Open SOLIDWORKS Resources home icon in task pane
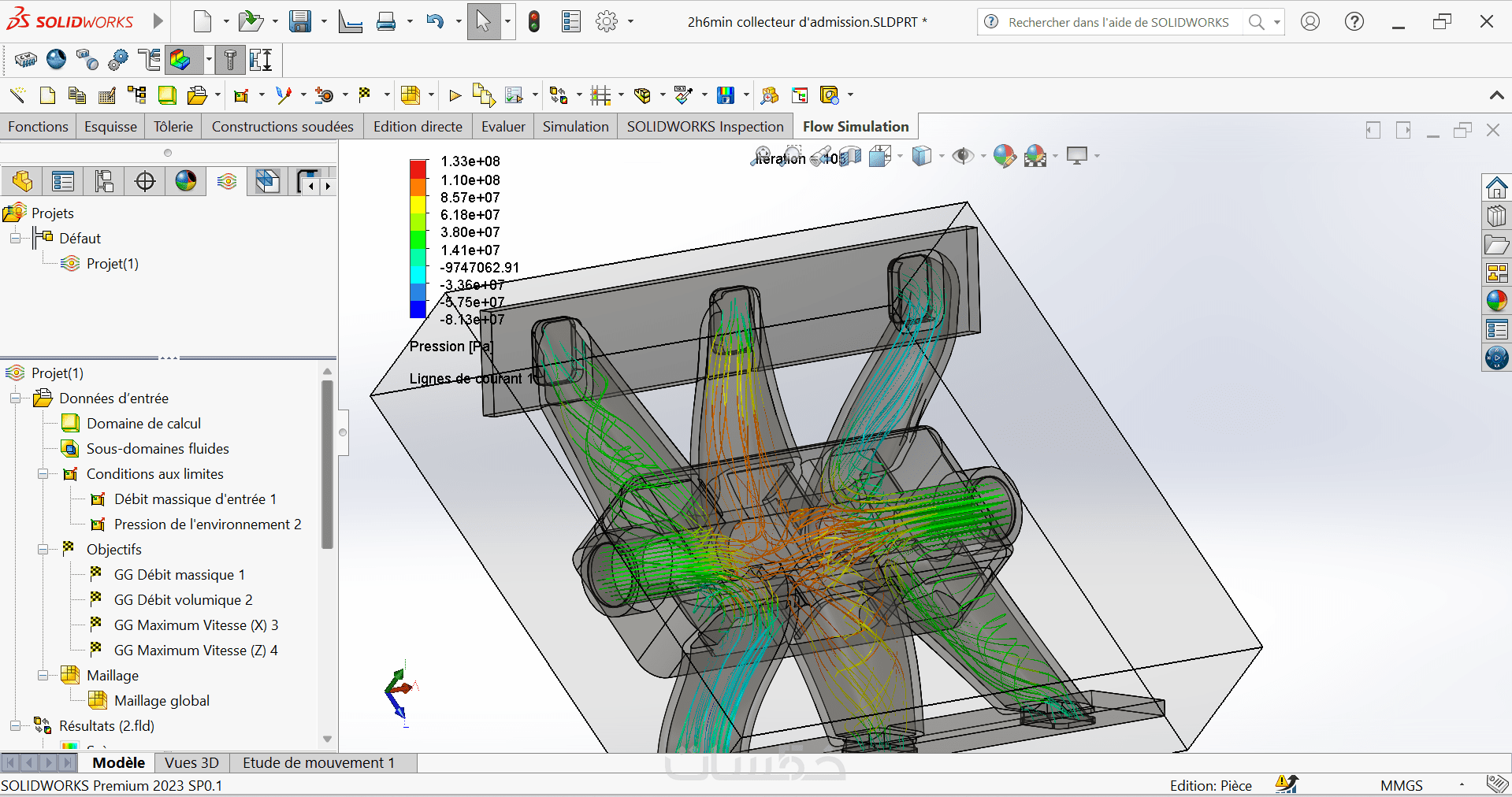The height and width of the screenshot is (797, 1512). tap(1496, 187)
